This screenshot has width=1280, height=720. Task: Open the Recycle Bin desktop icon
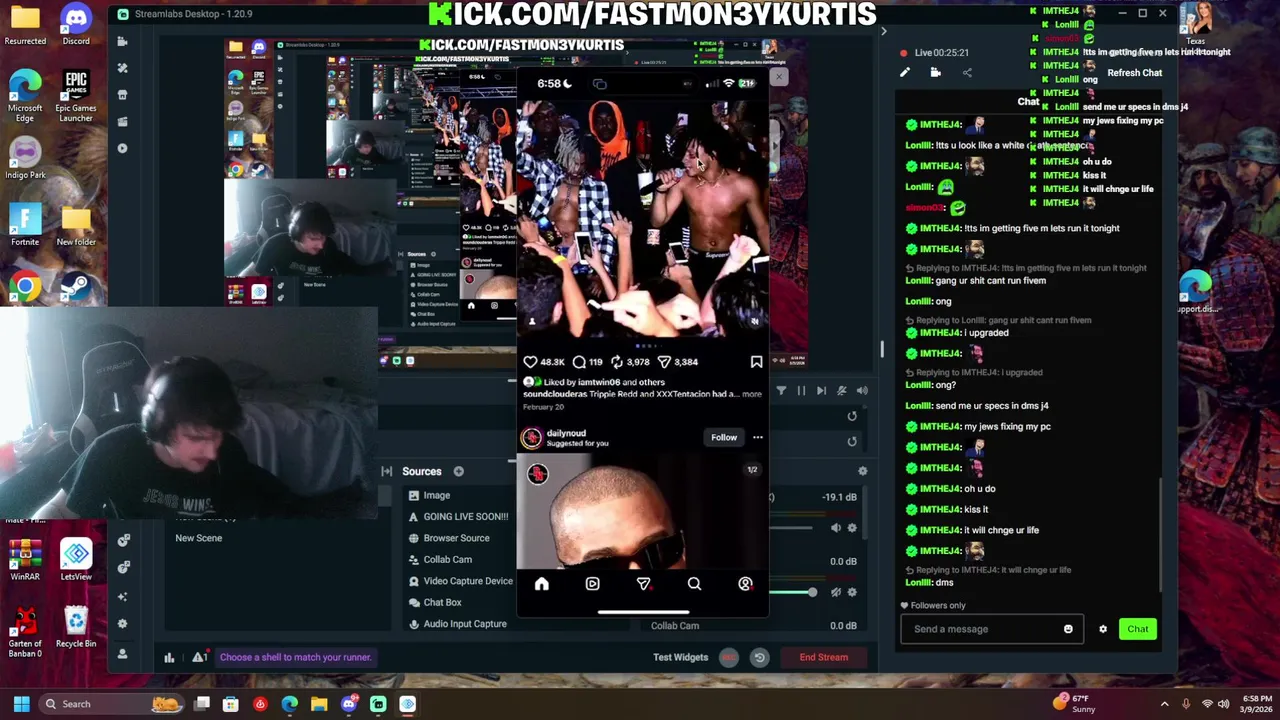pos(76,627)
